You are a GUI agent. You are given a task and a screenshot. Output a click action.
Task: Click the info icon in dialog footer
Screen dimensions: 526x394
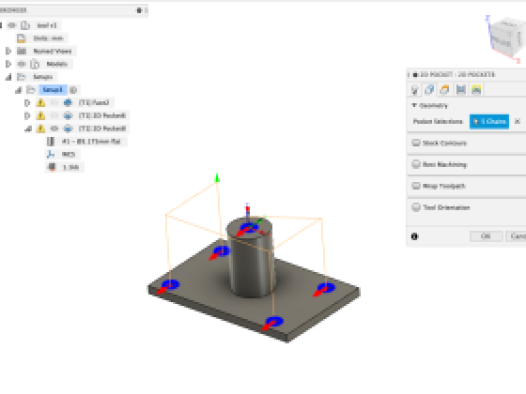pyautogui.click(x=415, y=236)
